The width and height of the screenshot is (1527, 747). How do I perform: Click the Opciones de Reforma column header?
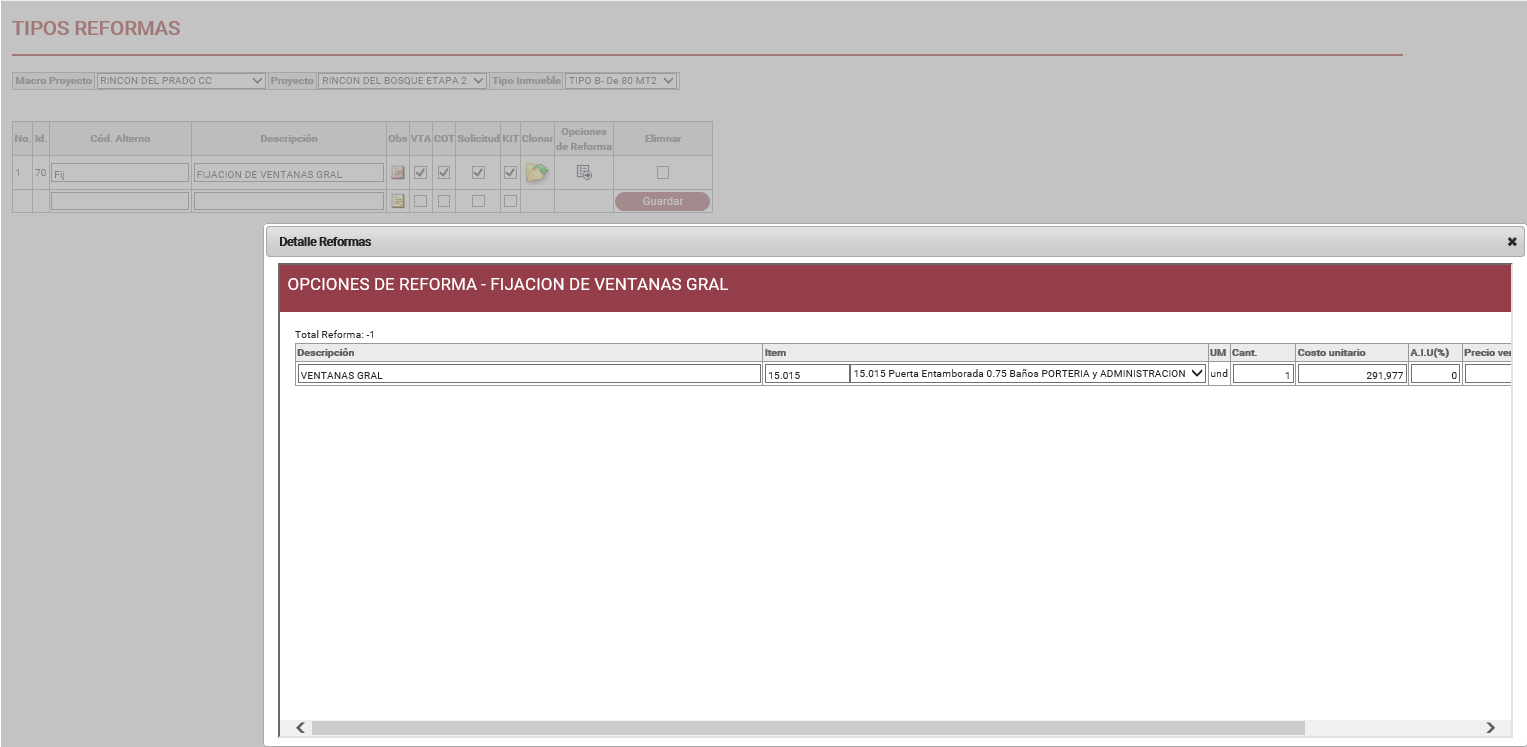584,139
